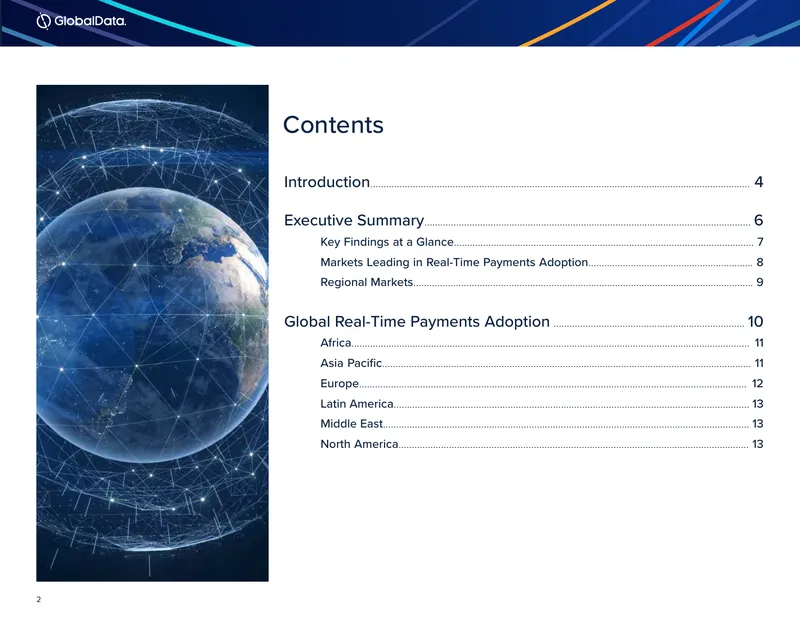Click page number 10 beside Global Adoption
The width and height of the screenshot is (800, 618).
755,322
